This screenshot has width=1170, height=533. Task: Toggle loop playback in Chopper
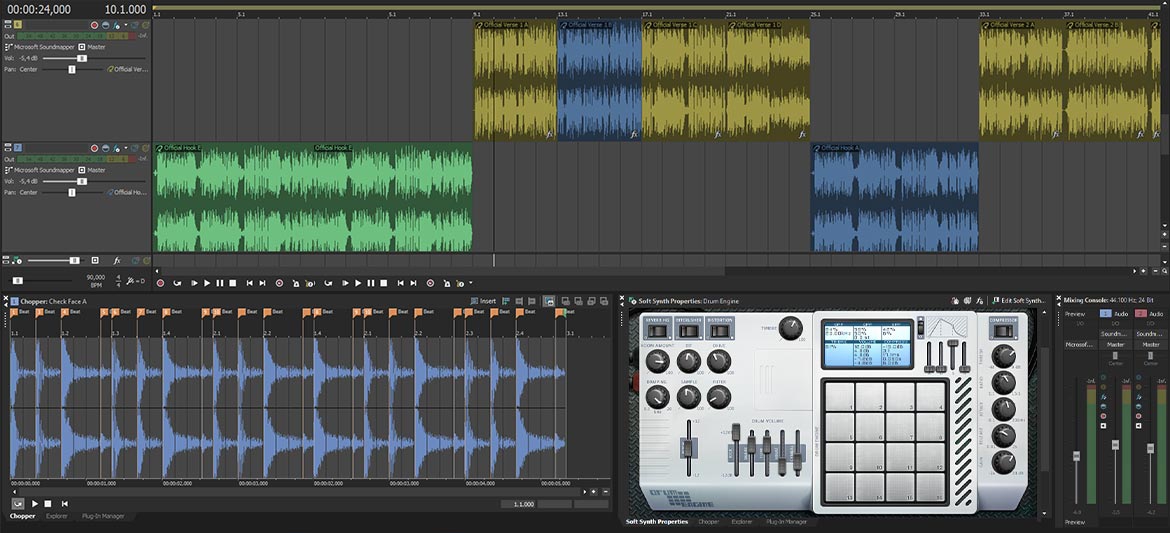tap(17, 504)
